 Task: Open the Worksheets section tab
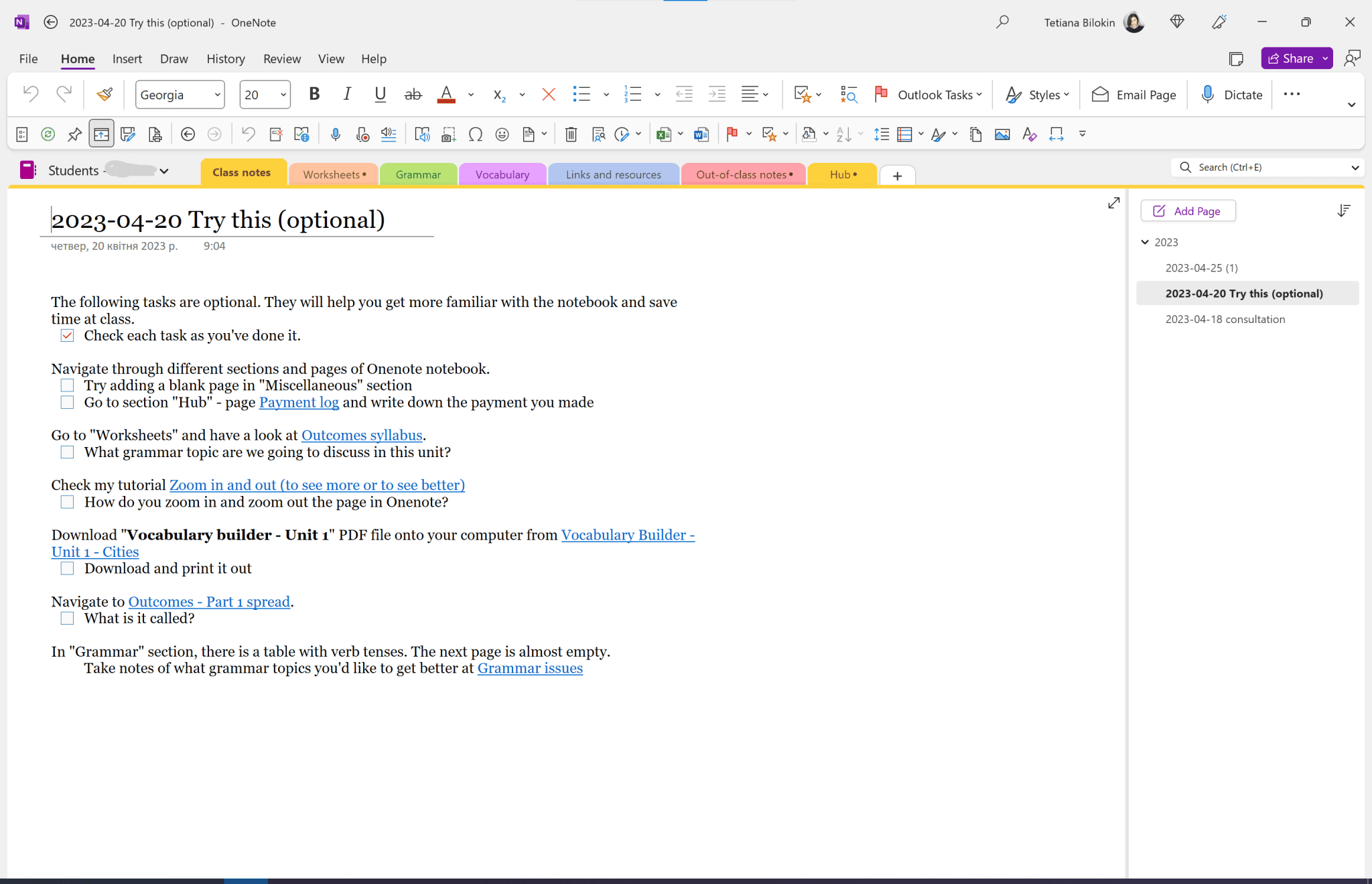tap(334, 174)
